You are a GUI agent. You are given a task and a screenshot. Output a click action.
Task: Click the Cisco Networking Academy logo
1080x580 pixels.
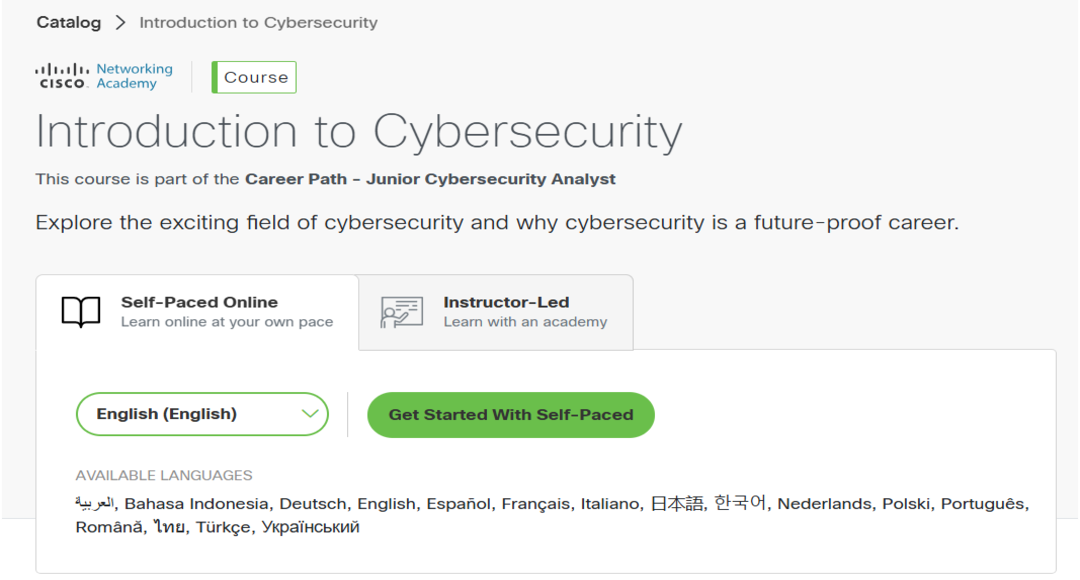pyautogui.click(x=104, y=76)
